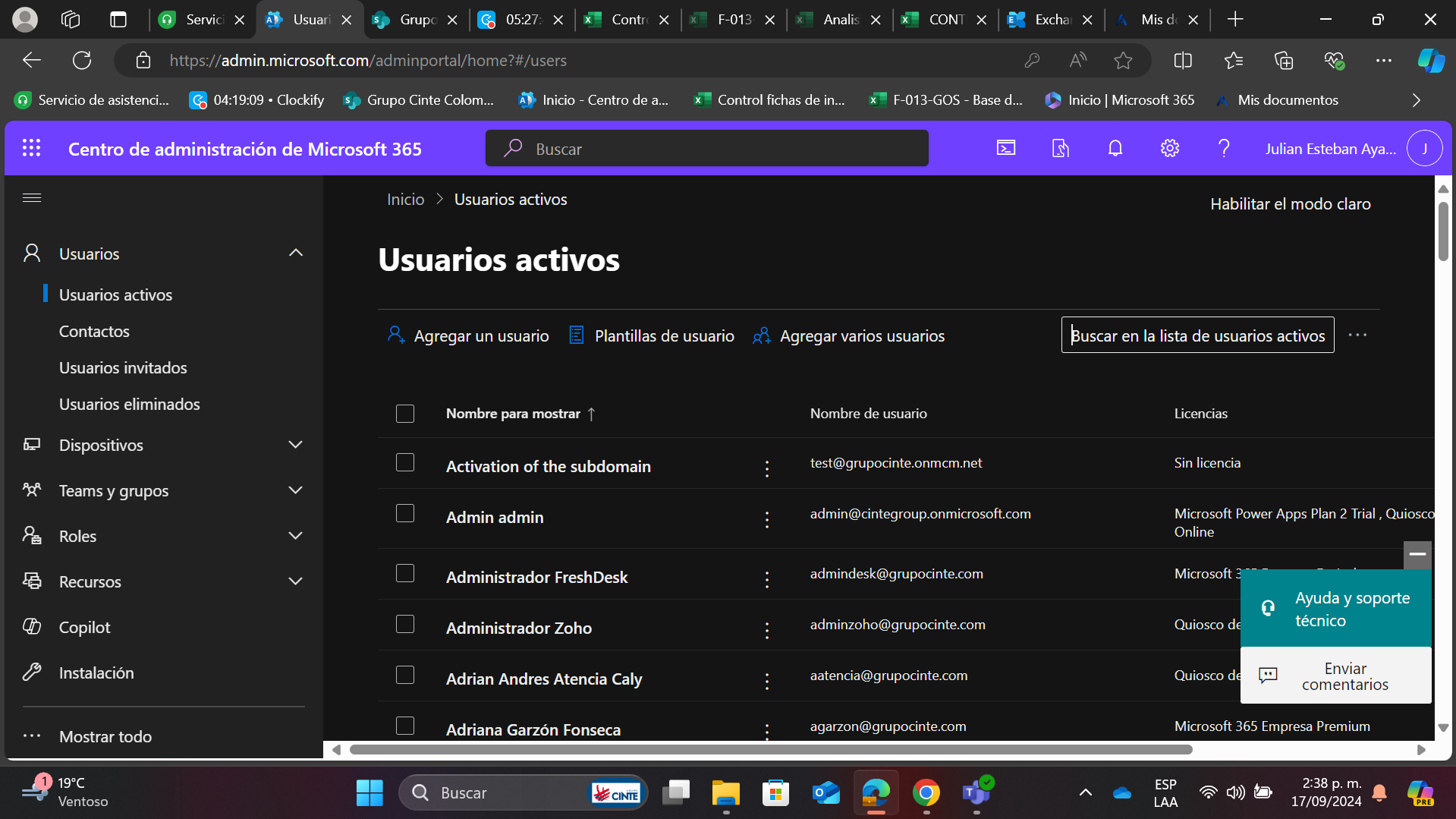Open account avatar J in header
The width and height of the screenshot is (1456, 819).
tap(1424, 148)
